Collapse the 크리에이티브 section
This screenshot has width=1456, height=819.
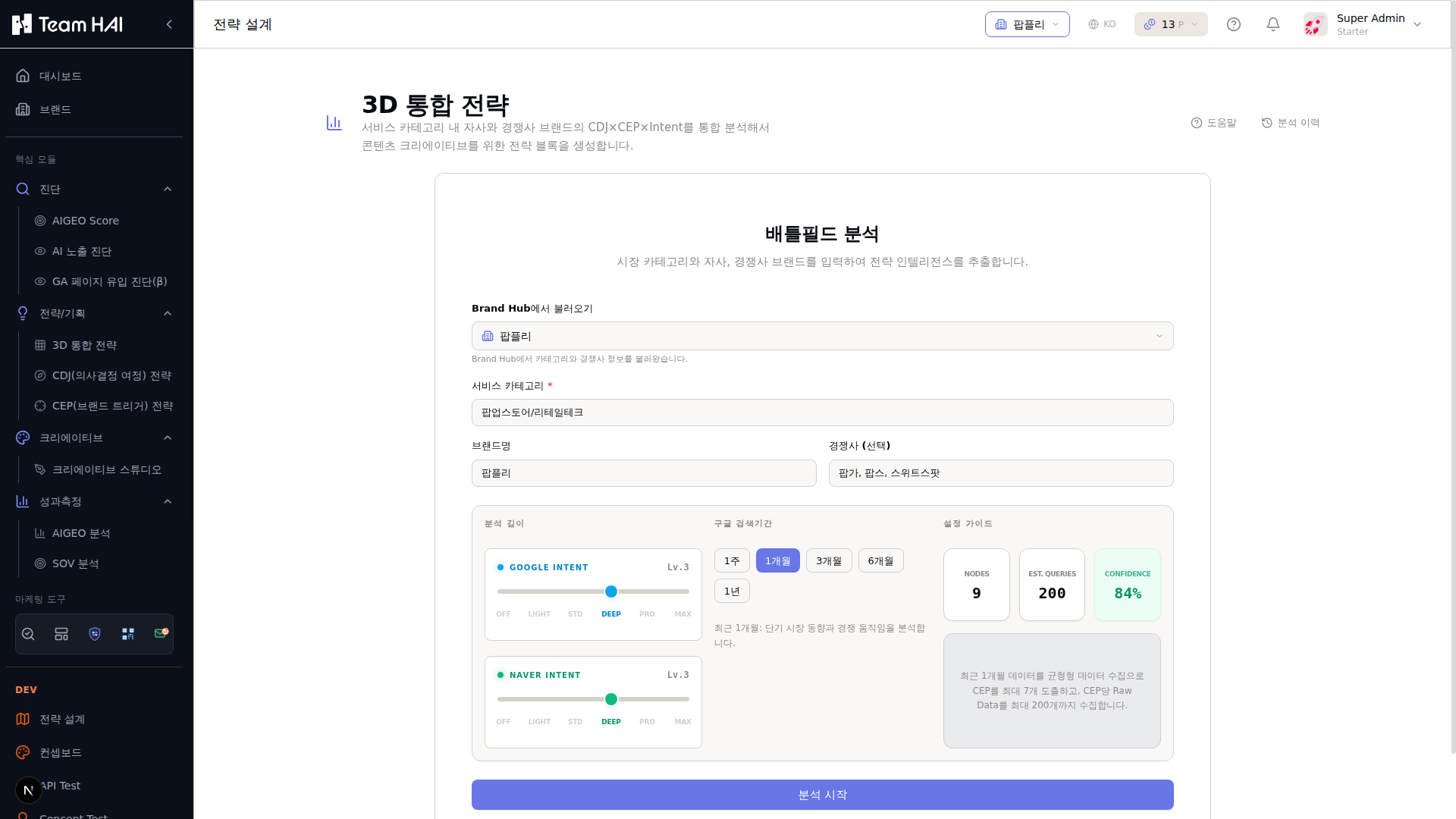coord(168,438)
